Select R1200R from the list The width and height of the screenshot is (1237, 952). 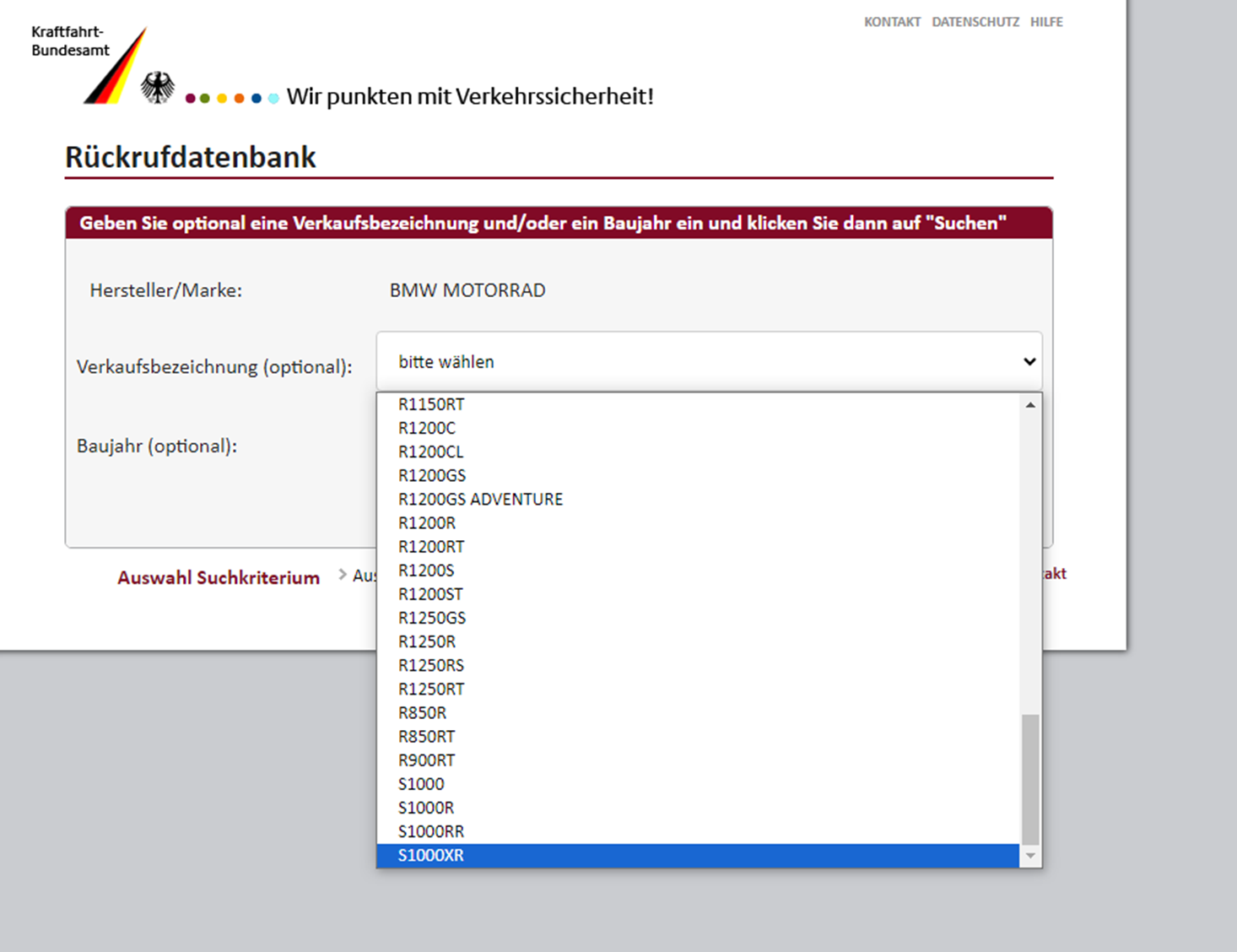[698, 522]
